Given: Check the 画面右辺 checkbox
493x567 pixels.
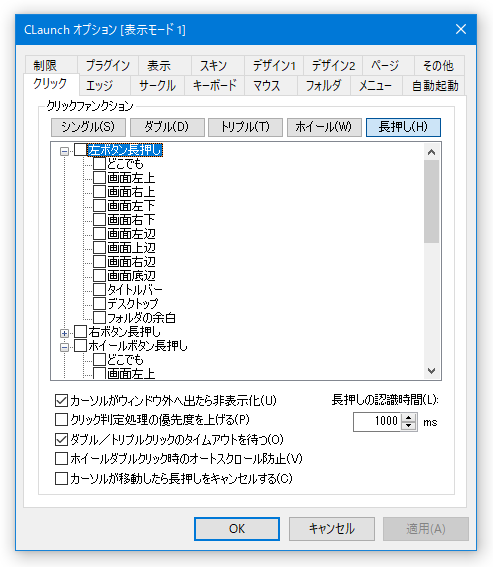Looking at the screenshot, I should (99, 261).
